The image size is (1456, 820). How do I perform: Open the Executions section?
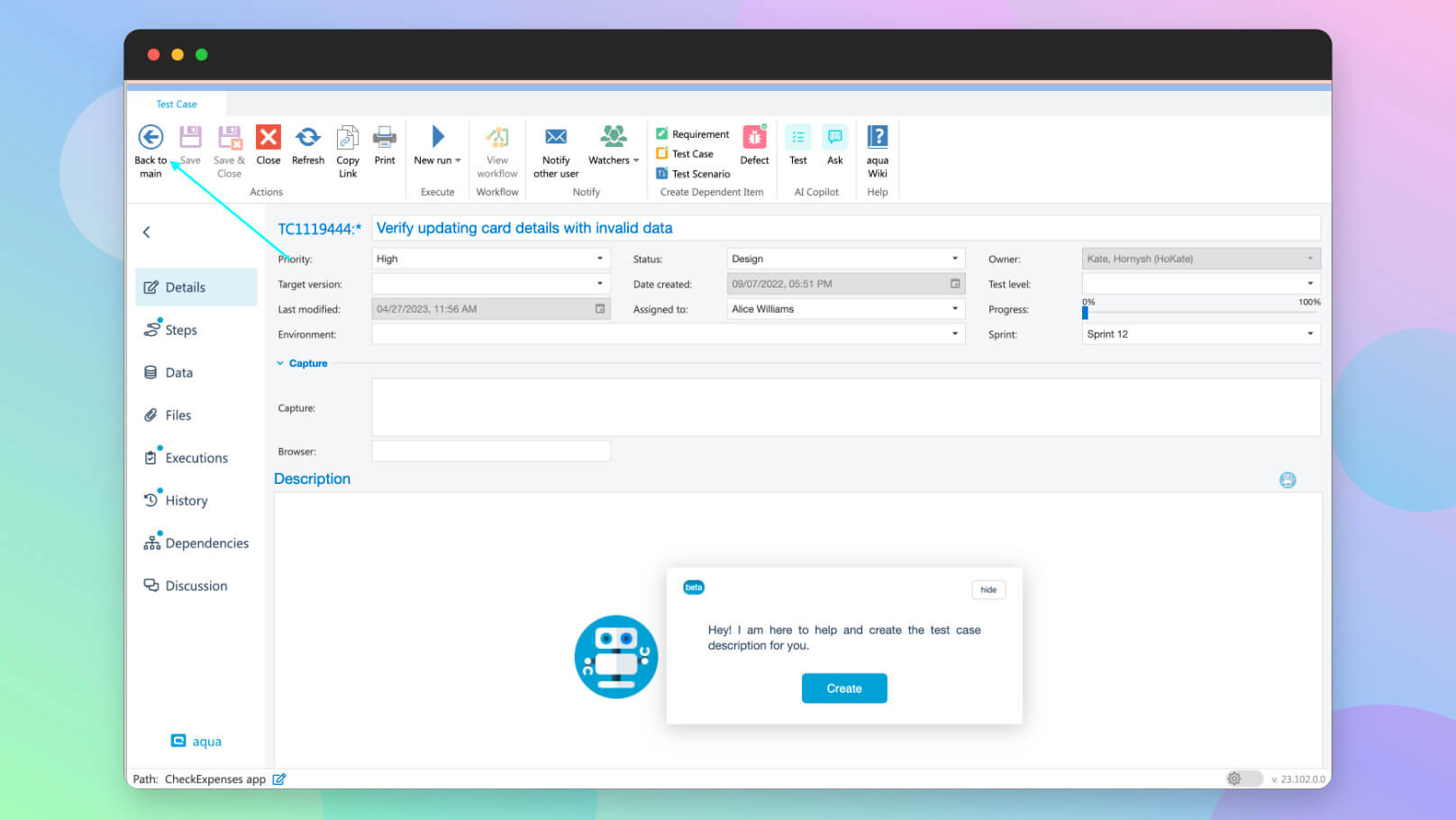coord(196,458)
